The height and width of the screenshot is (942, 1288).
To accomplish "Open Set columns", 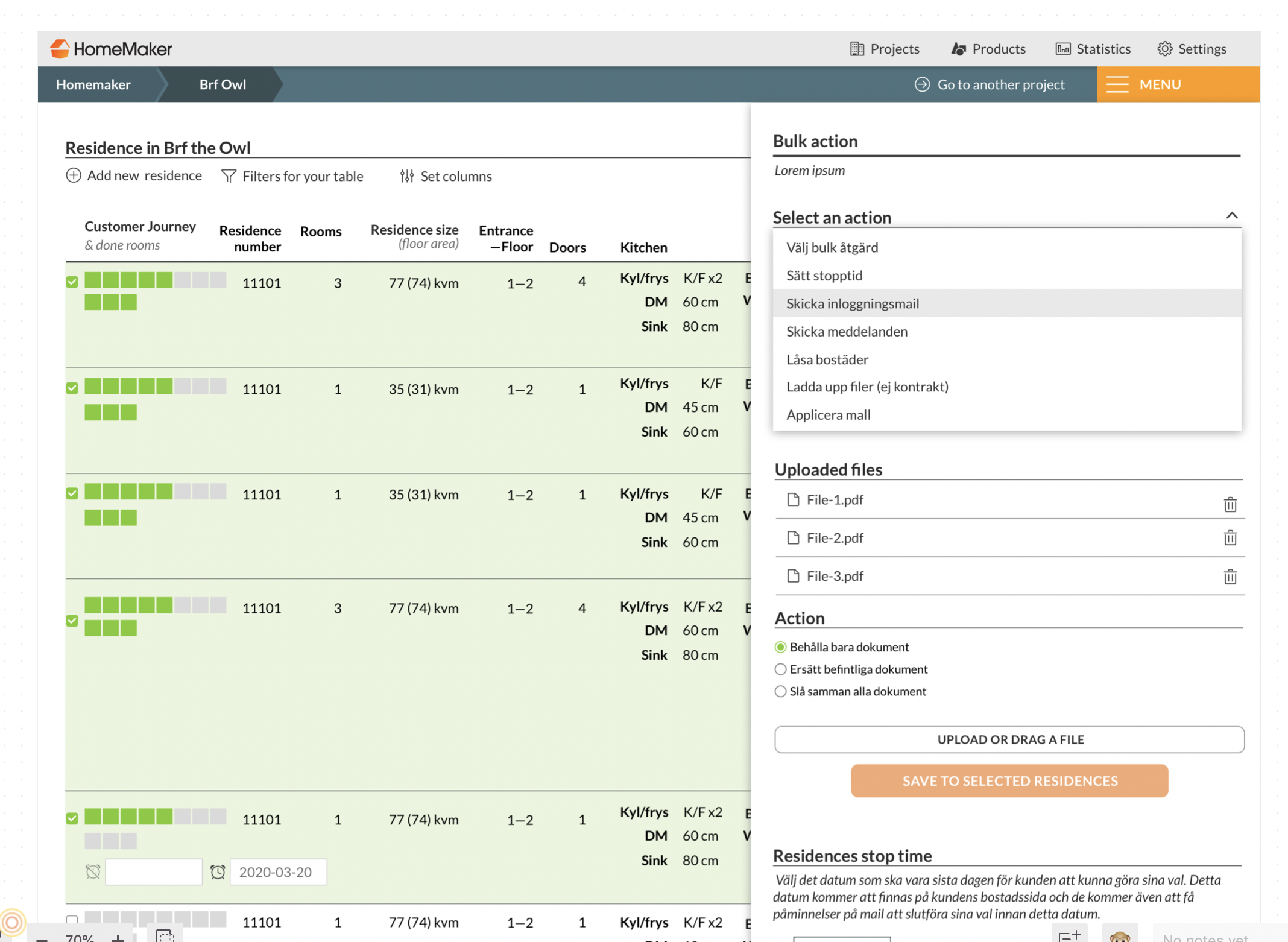I will click(x=446, y=176).
